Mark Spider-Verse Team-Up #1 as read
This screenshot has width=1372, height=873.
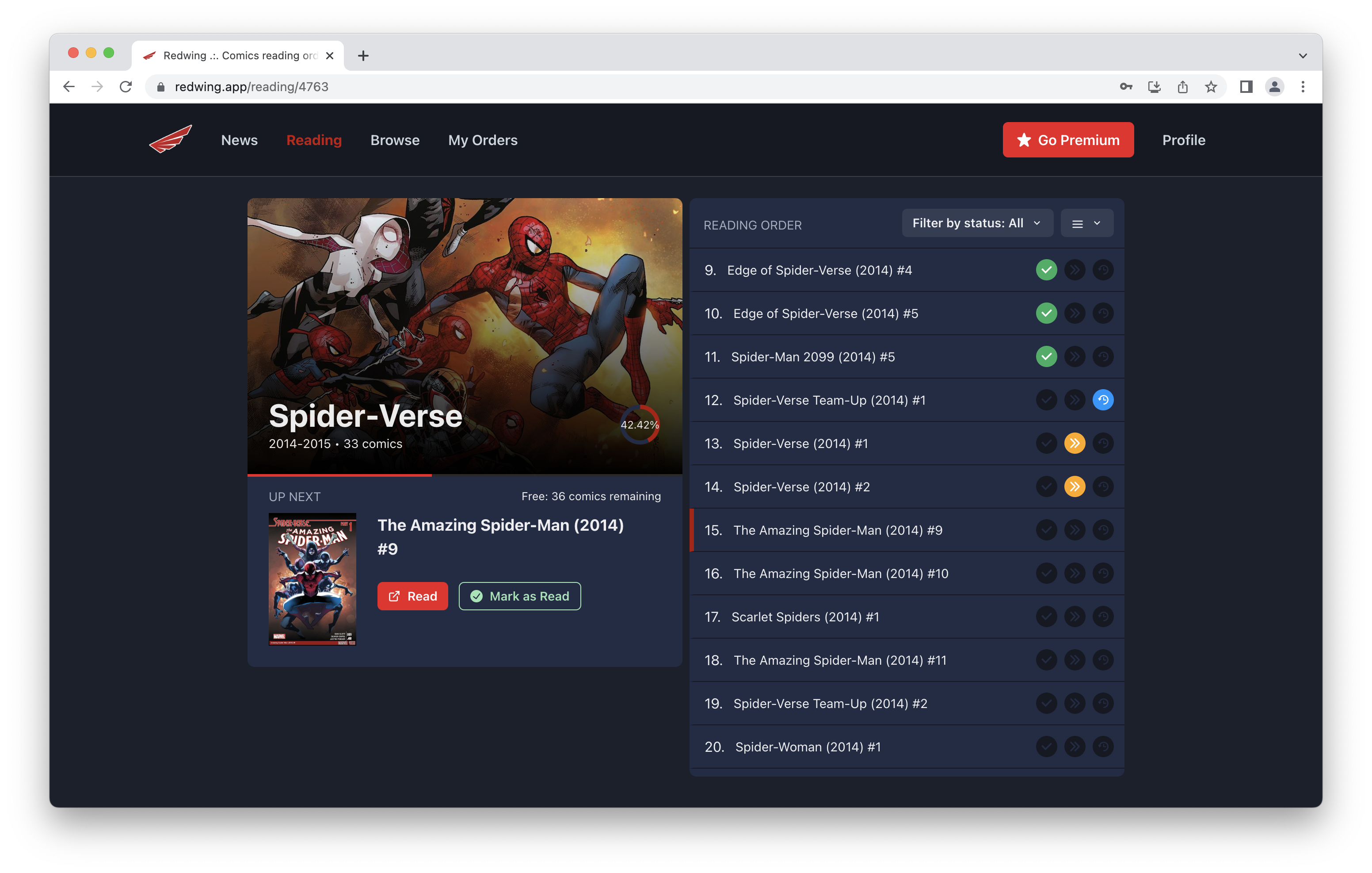coord(1046,400)
